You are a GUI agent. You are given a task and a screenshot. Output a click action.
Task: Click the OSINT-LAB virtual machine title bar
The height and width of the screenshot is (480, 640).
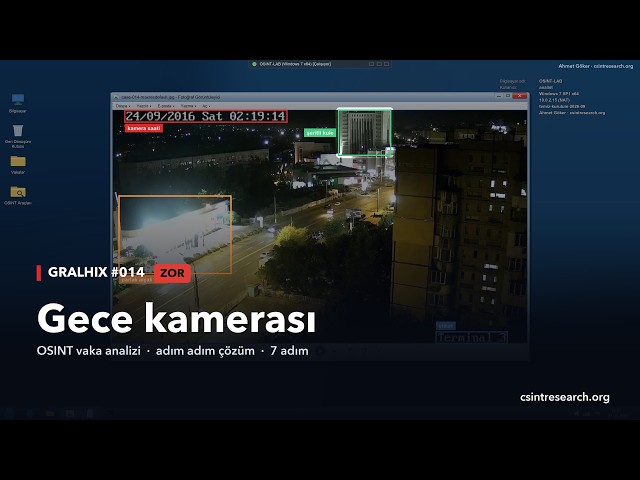(x=320, y=64)
